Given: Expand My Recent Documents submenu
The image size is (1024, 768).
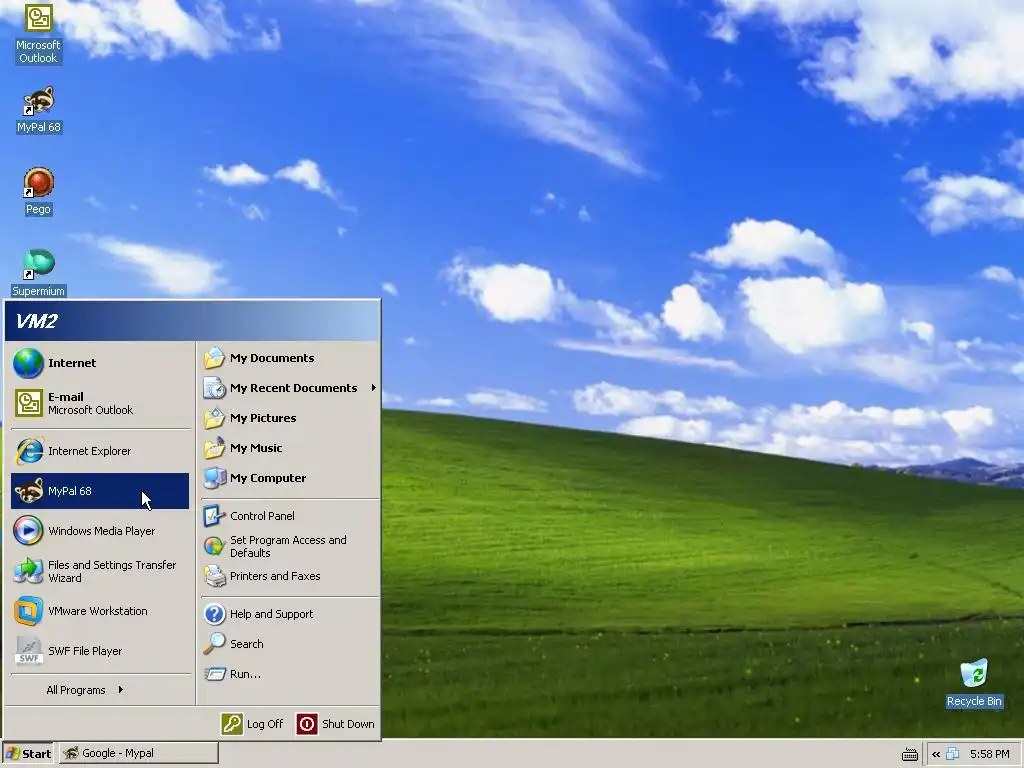Looking at the screenshot, I should pyautogui.click(x=290, y=388).
